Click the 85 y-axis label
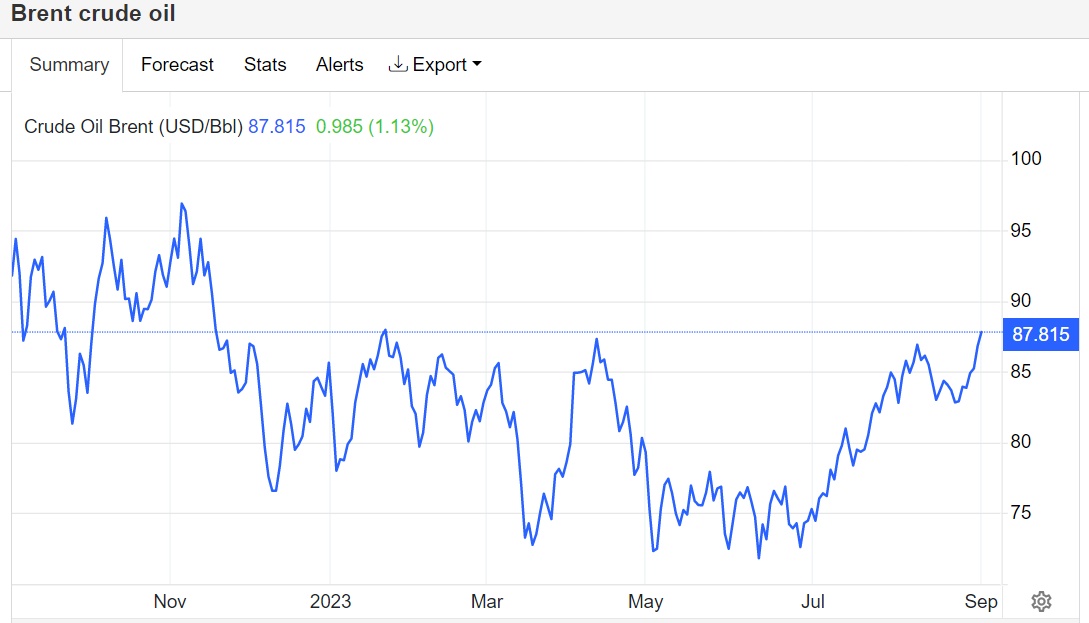Screen dimensions: 1089x623 pyautogui.click(x=1020, y=372)
